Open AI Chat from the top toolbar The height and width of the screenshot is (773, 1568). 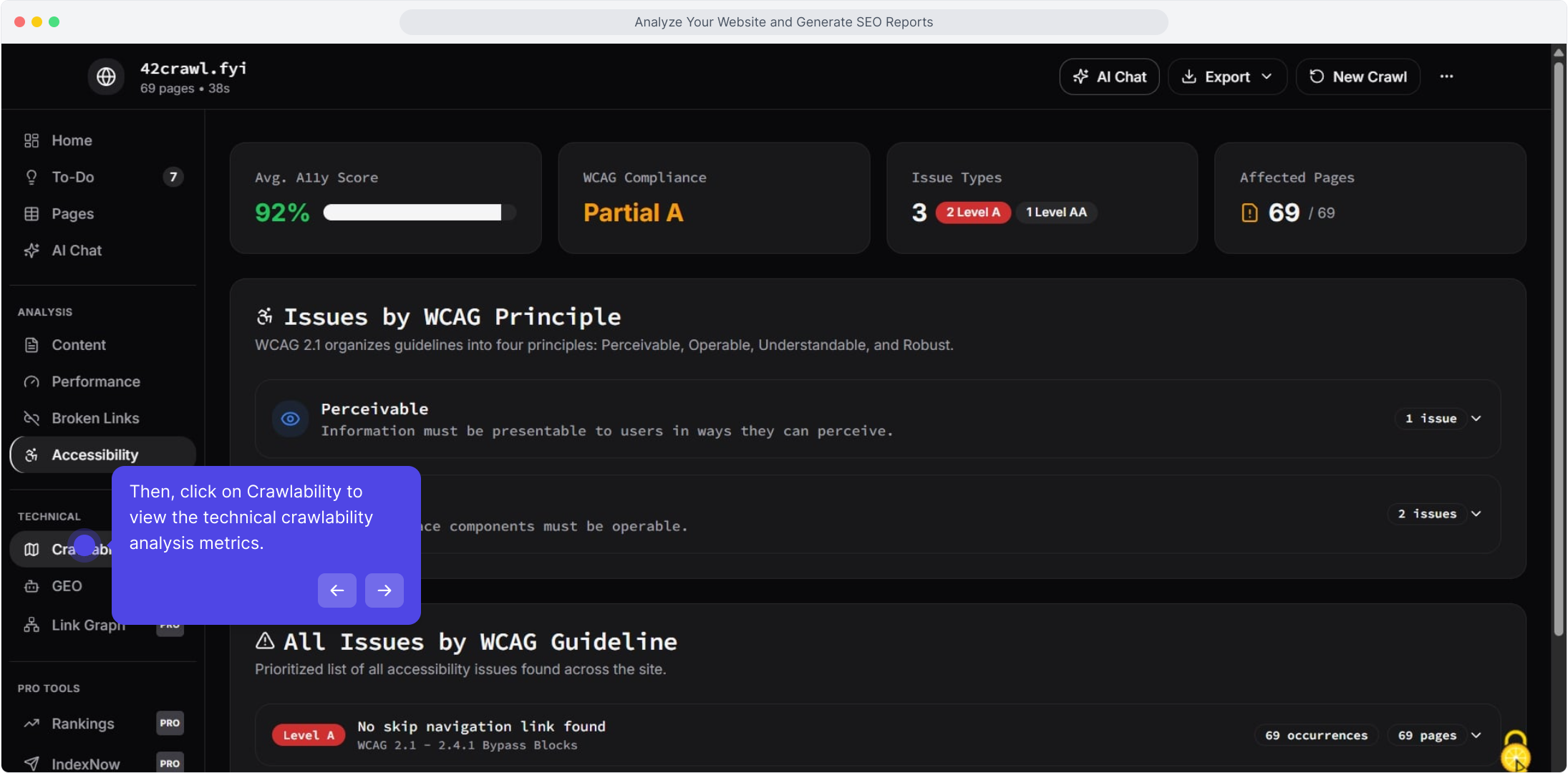(x=1109, y=77)
